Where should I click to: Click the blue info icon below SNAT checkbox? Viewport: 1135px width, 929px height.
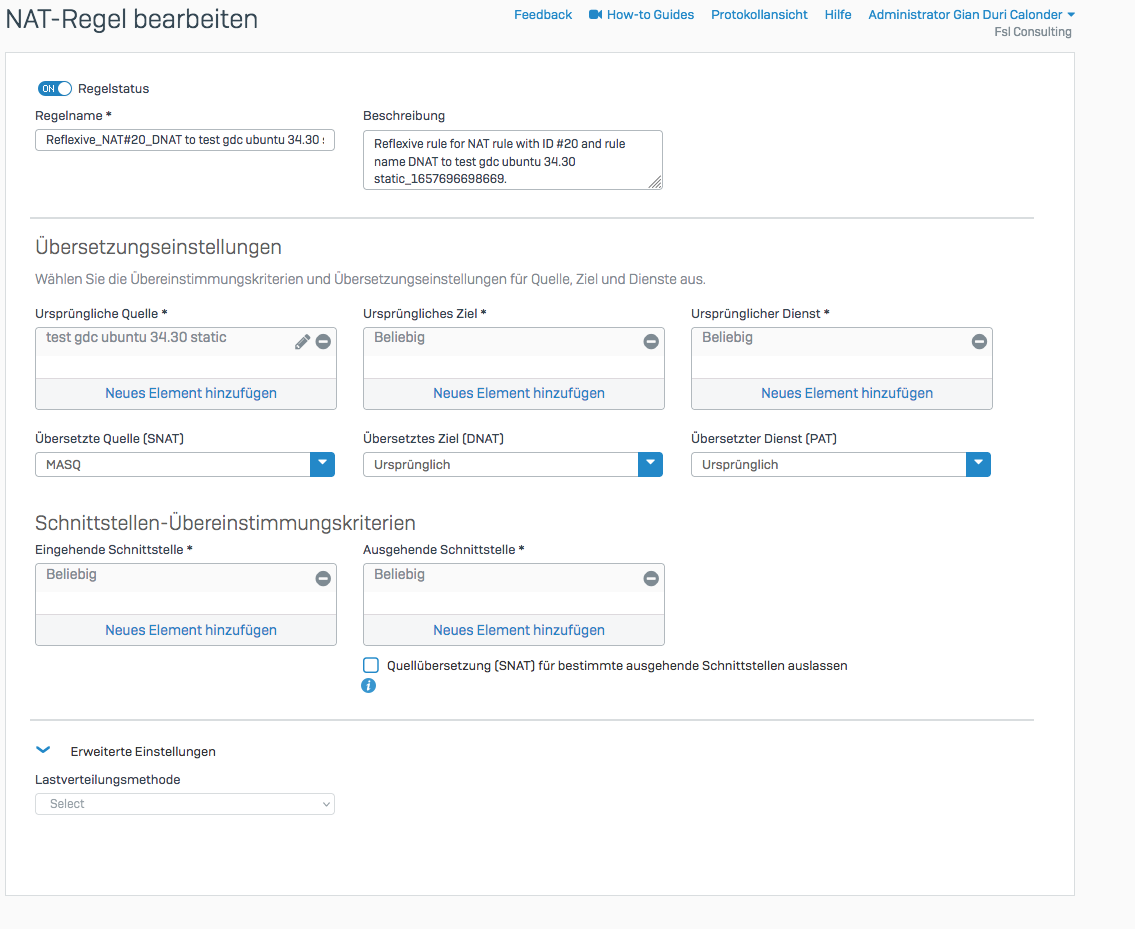click(368, 686)
